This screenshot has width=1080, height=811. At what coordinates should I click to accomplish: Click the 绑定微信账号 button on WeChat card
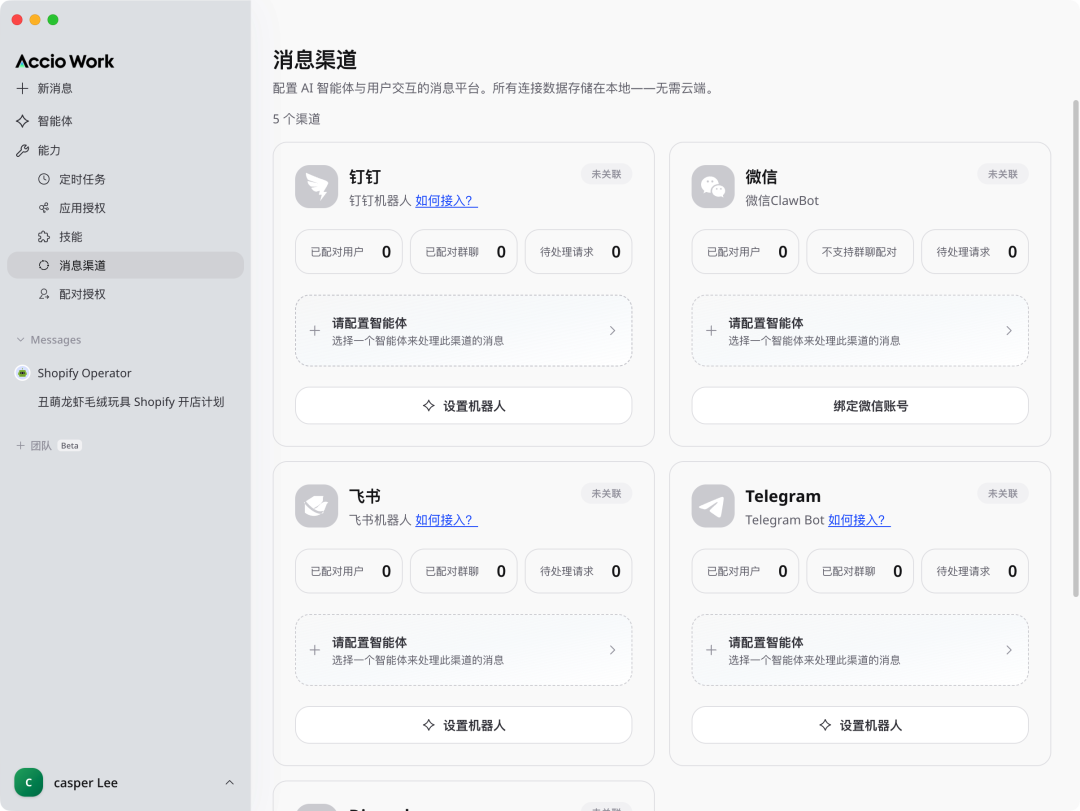click(859, 405)
